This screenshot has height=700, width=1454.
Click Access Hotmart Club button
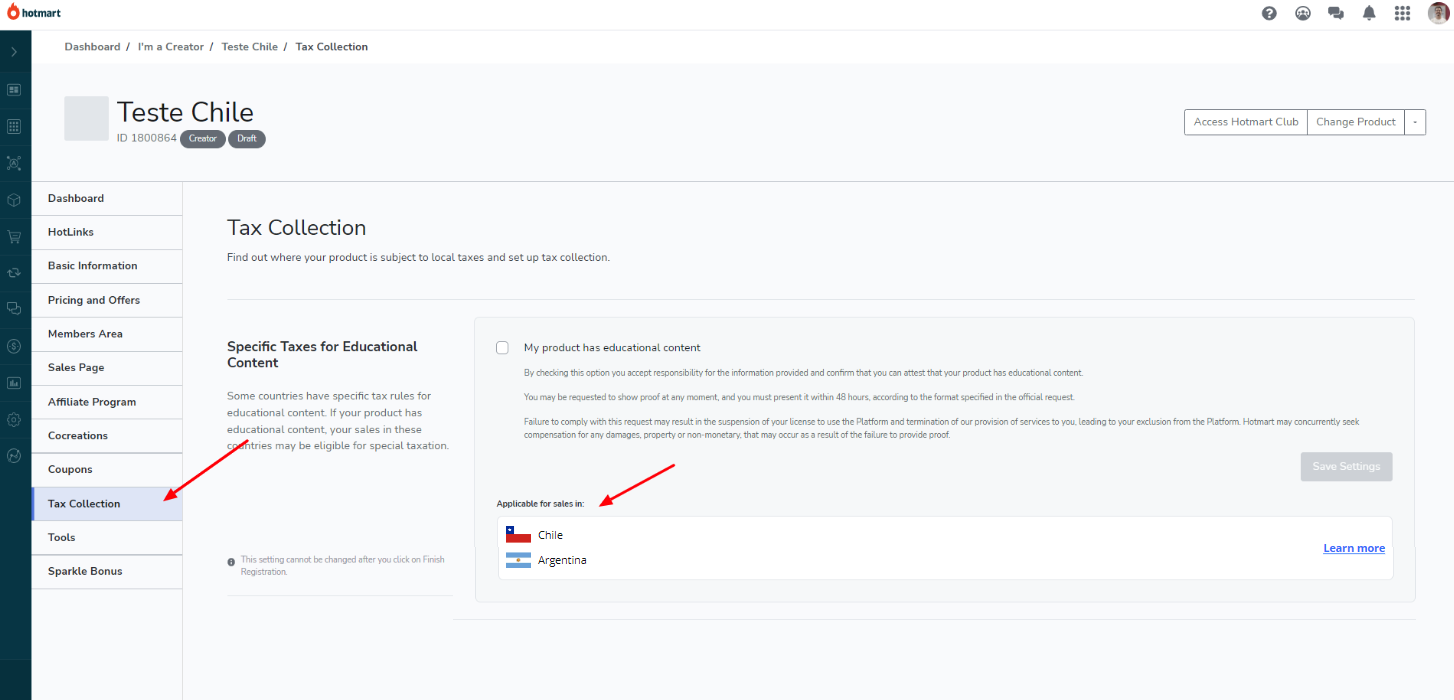click(x=1246, y=122)
